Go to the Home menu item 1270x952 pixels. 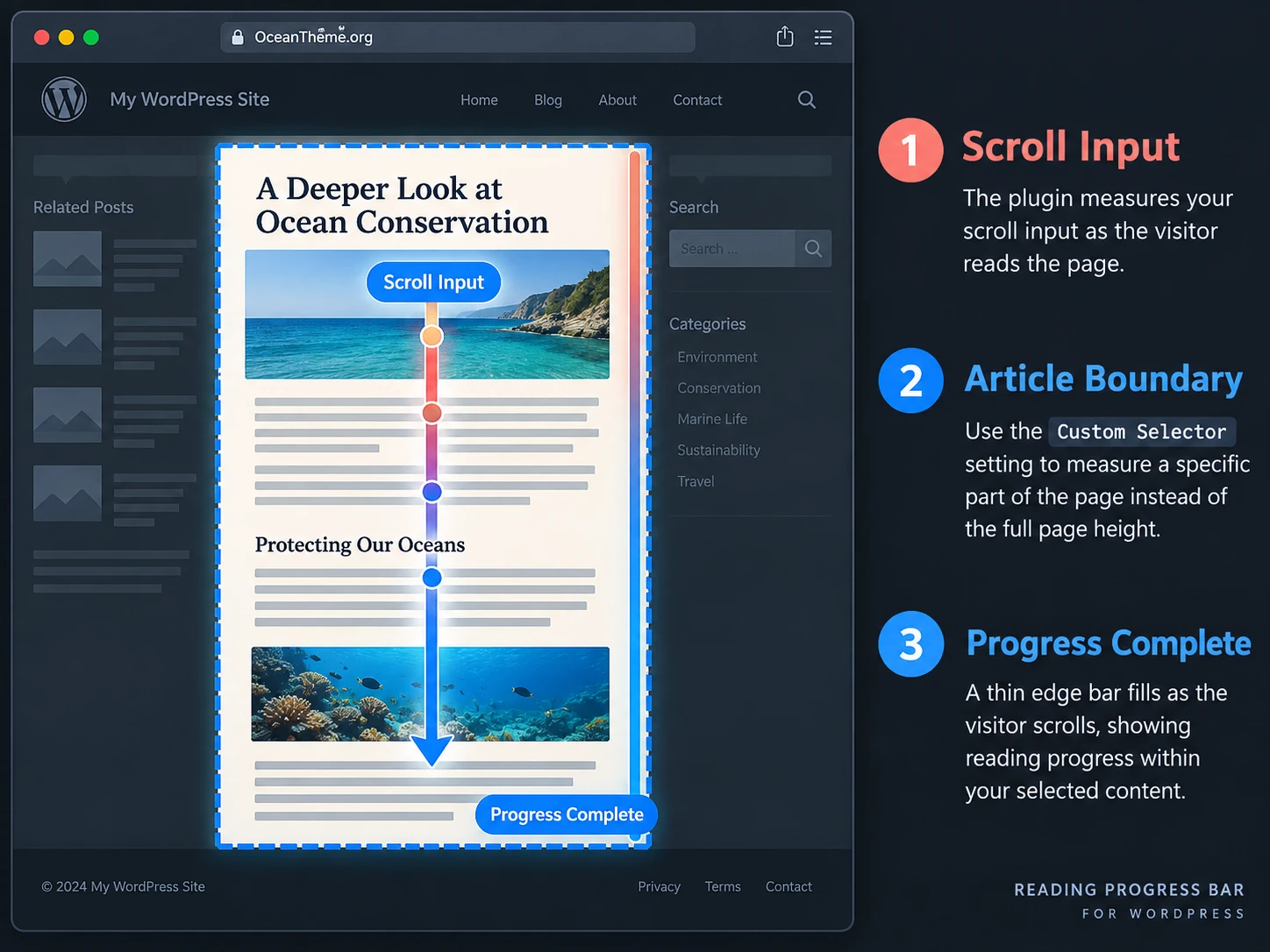tap(479, 100)
